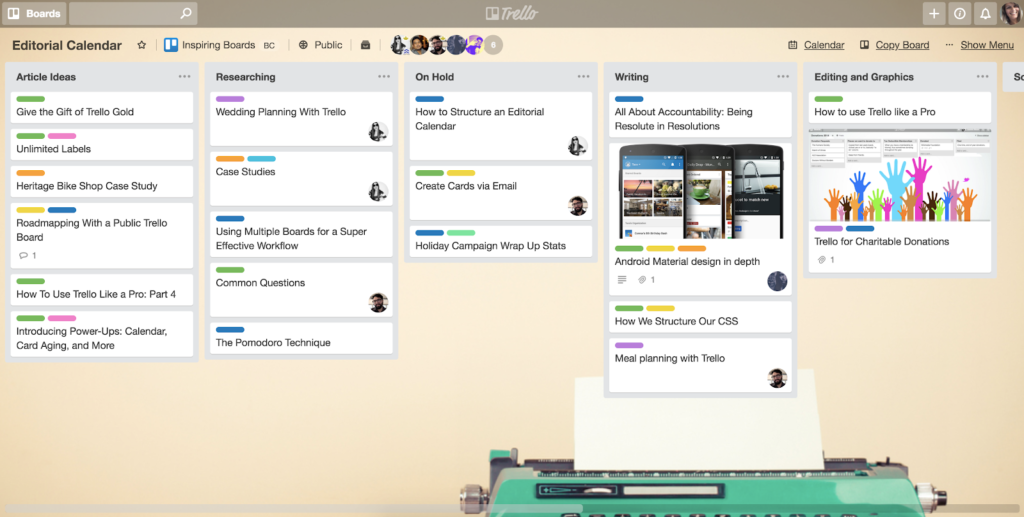Click member avatar on Android Material card
The image size is (1024, 517).
[777, 281]
